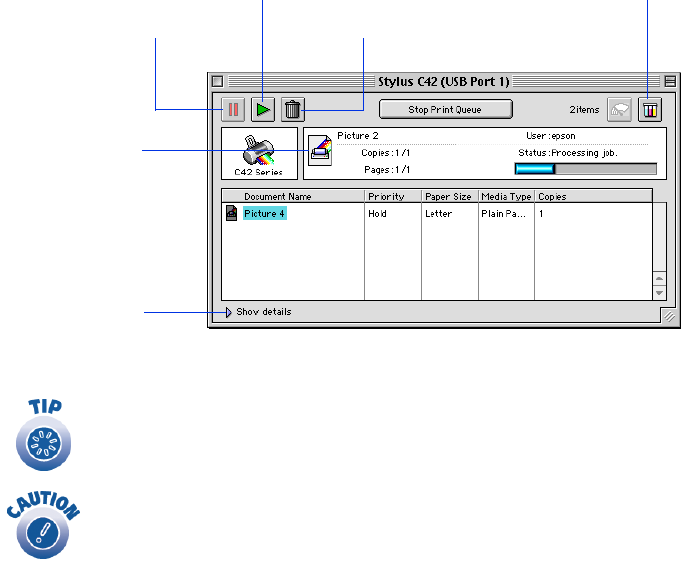Open the ink level status monitor icon

click(x=649, y=109)
